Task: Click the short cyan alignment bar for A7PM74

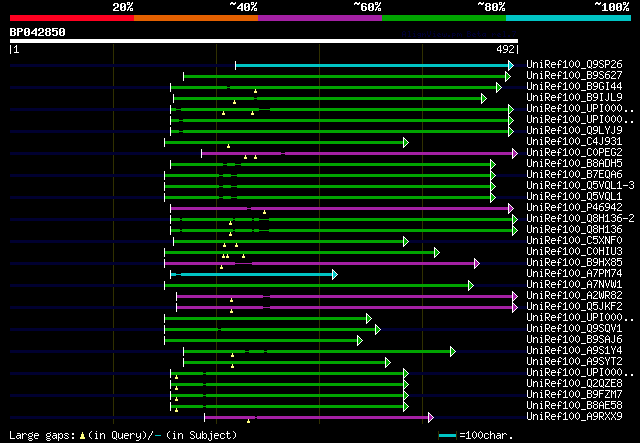Action: 252,274
